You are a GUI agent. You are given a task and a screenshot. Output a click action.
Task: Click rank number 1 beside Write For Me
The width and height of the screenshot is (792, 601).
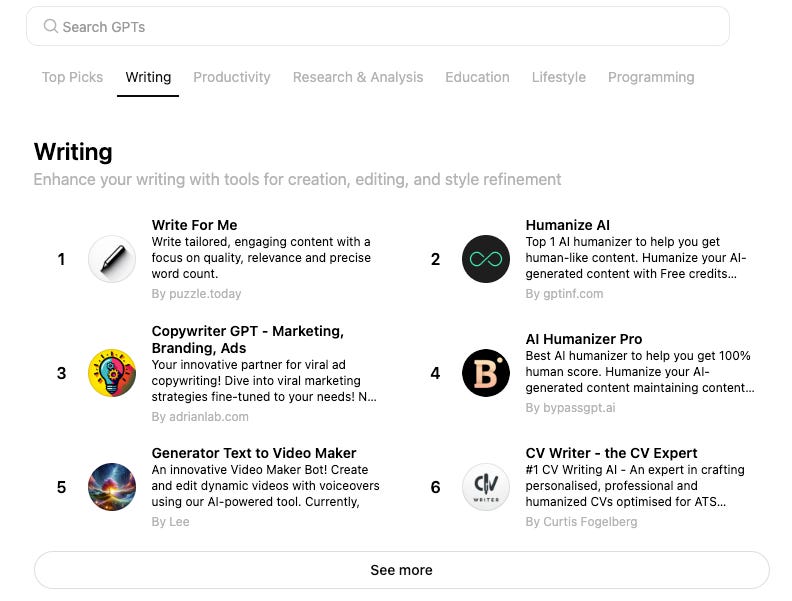tap(61, 259)
